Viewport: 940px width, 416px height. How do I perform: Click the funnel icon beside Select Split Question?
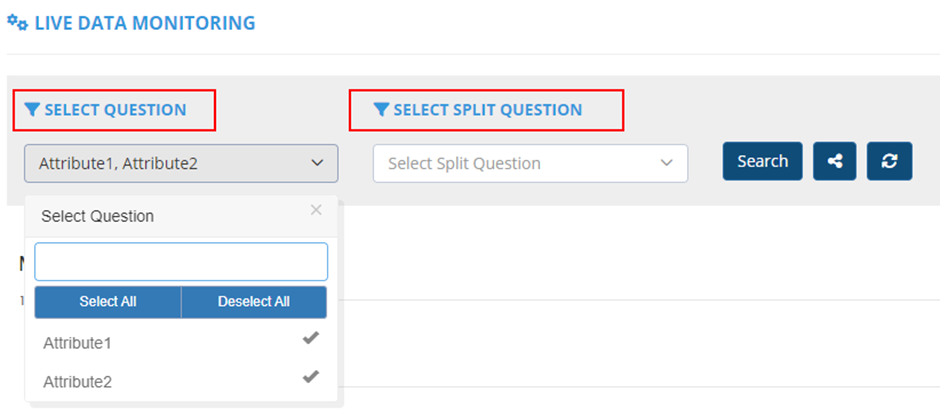tap(381, 110)
